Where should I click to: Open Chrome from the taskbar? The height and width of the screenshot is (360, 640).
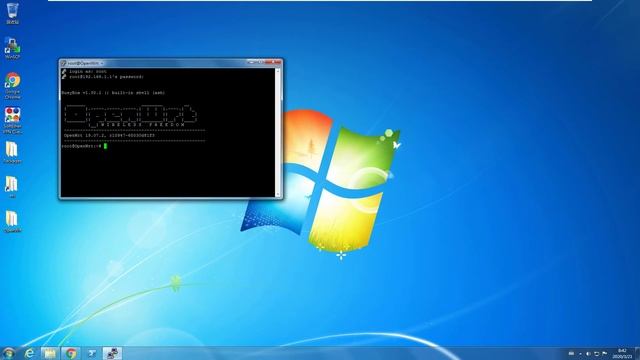tap(71, 353)
